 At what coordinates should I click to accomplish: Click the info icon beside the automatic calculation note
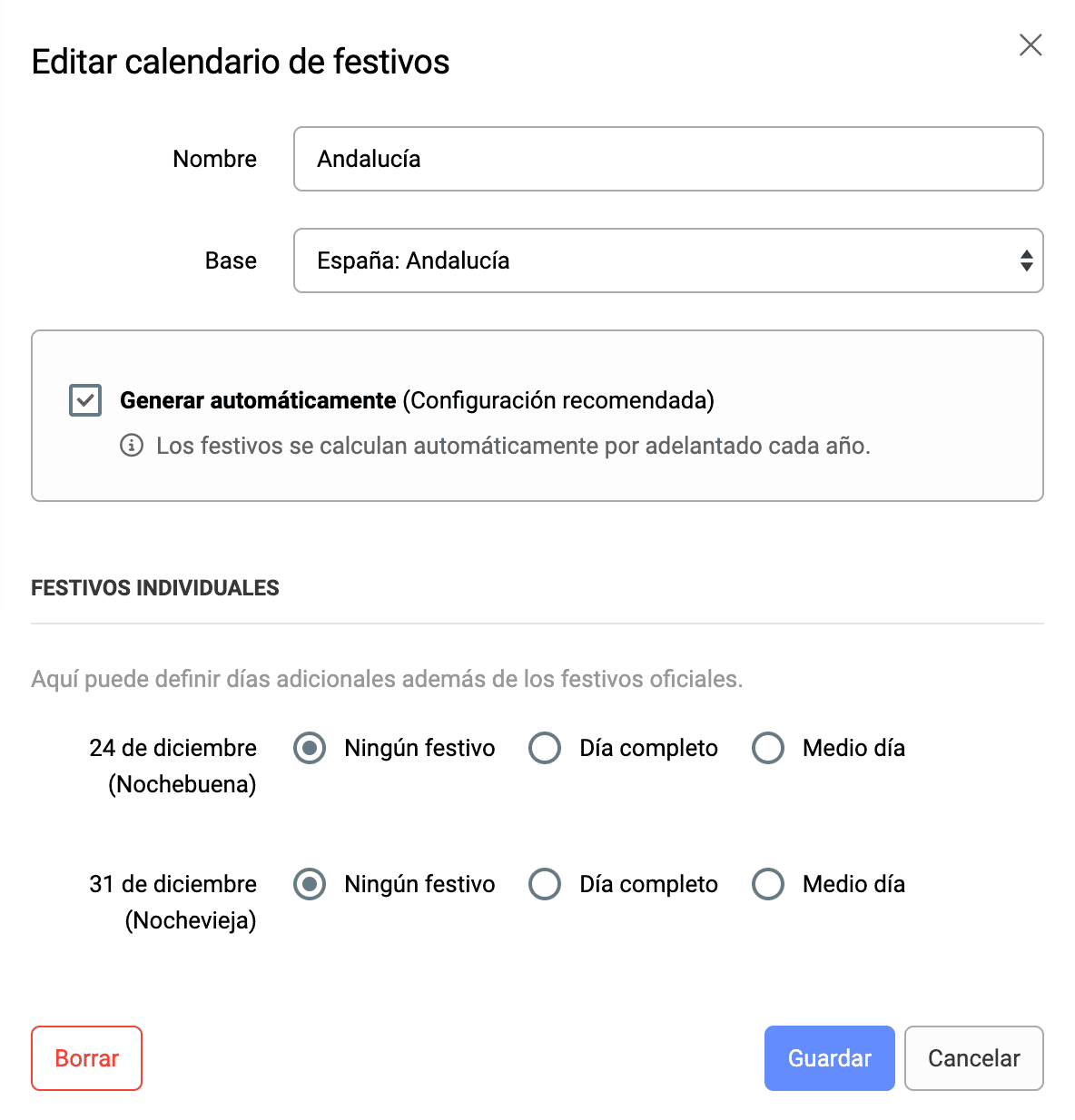(132, 446)
